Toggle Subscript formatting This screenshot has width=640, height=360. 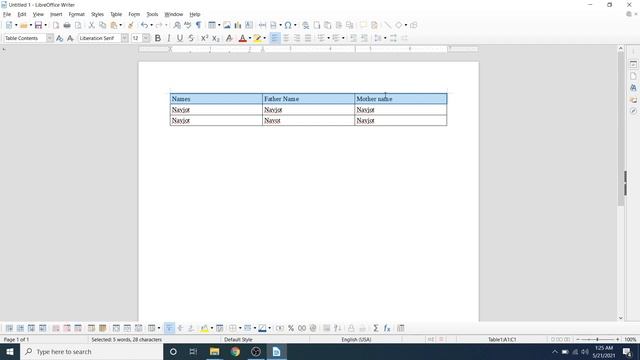coord(216,38)
